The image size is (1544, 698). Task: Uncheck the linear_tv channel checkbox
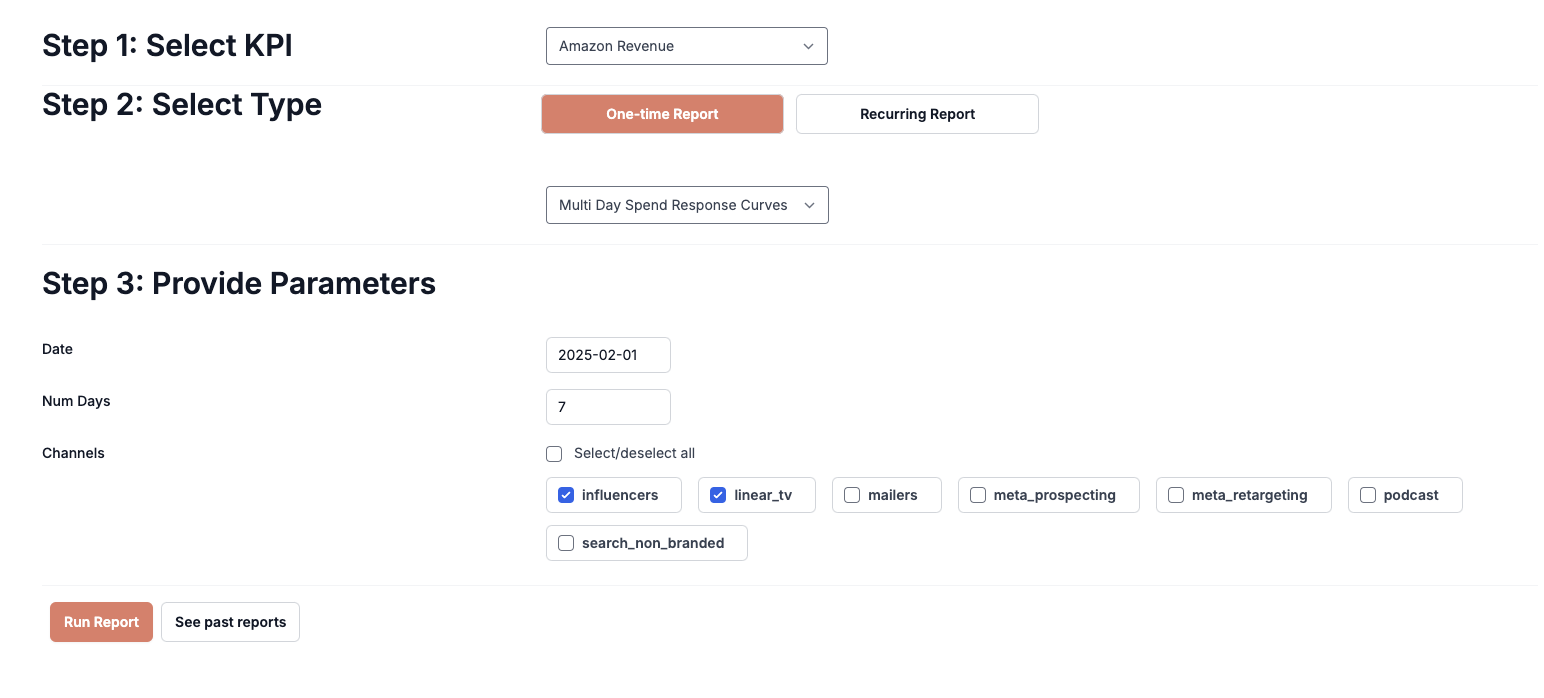pyautogui.click(x=718, y=495)
